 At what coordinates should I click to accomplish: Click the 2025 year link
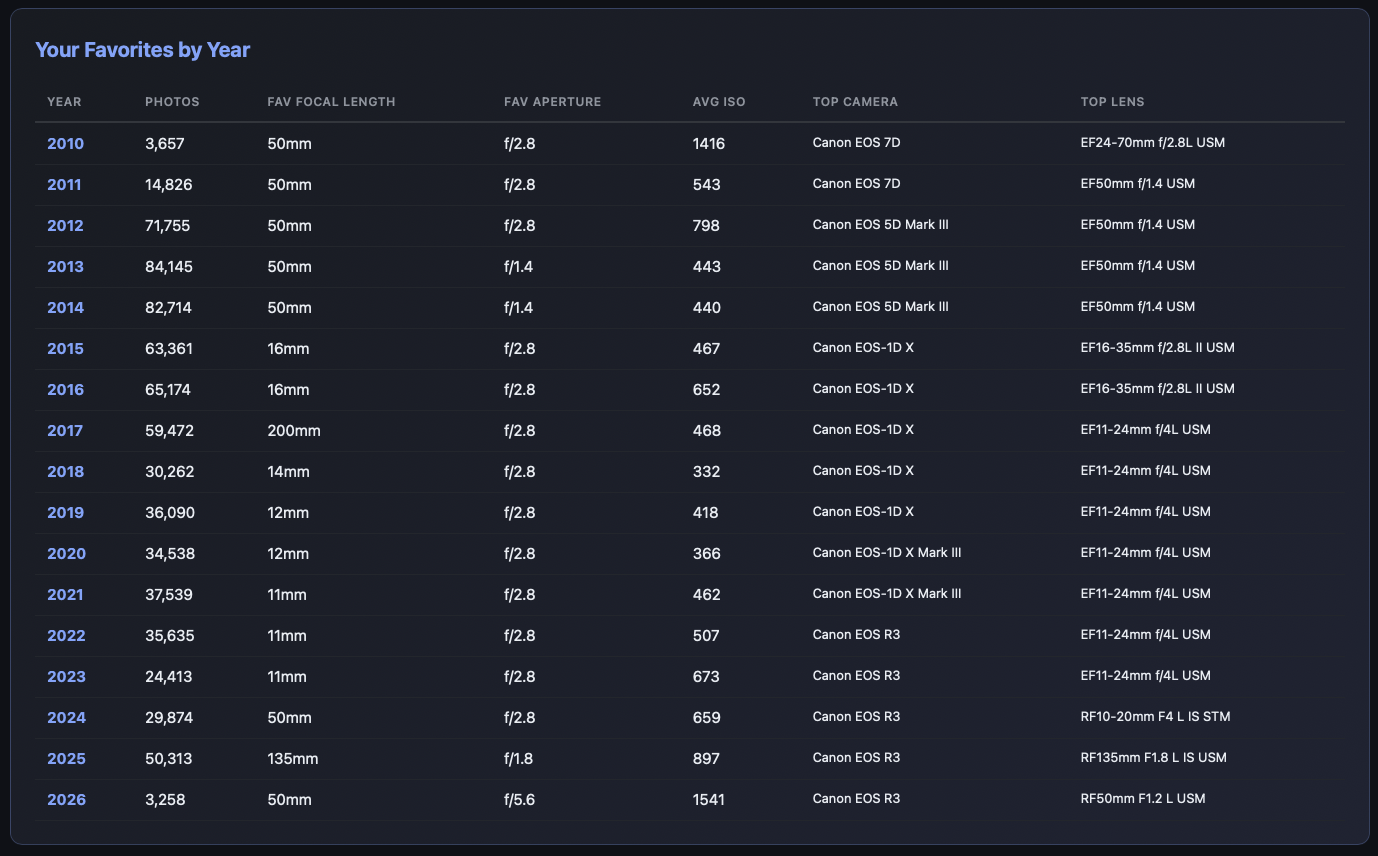click(x=65, y=759)
